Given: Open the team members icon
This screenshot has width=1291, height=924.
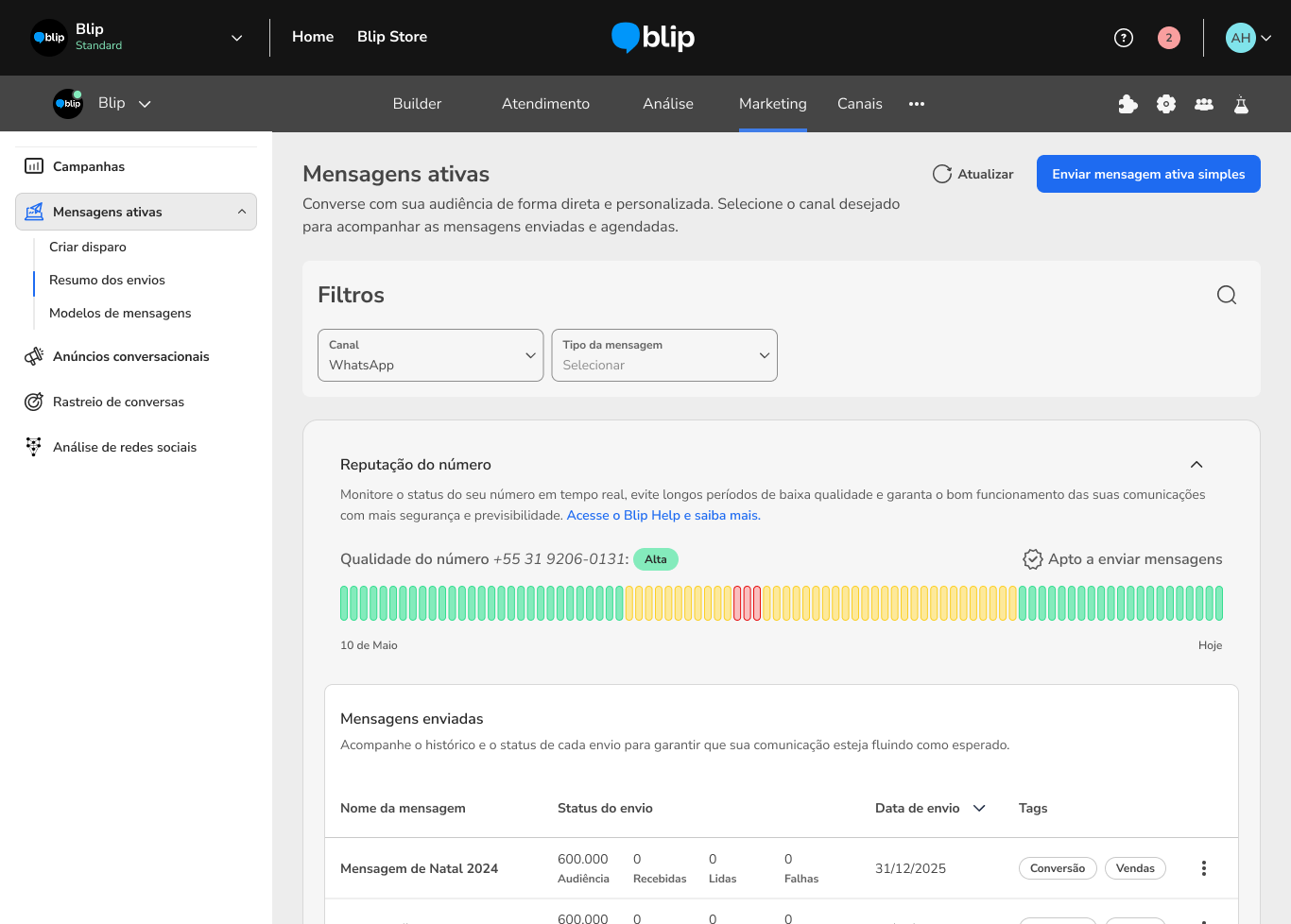Looking at the screenshot, I should click(x=1203, y=104).
